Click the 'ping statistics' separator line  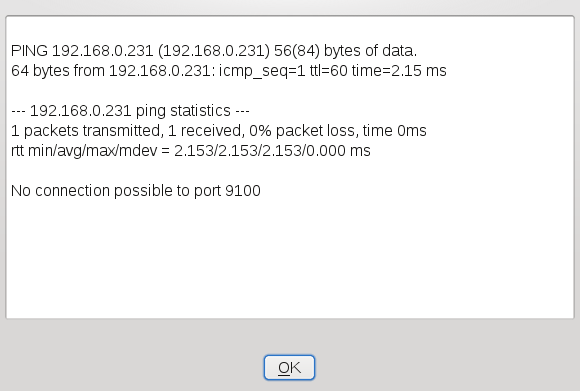[130, 111]
